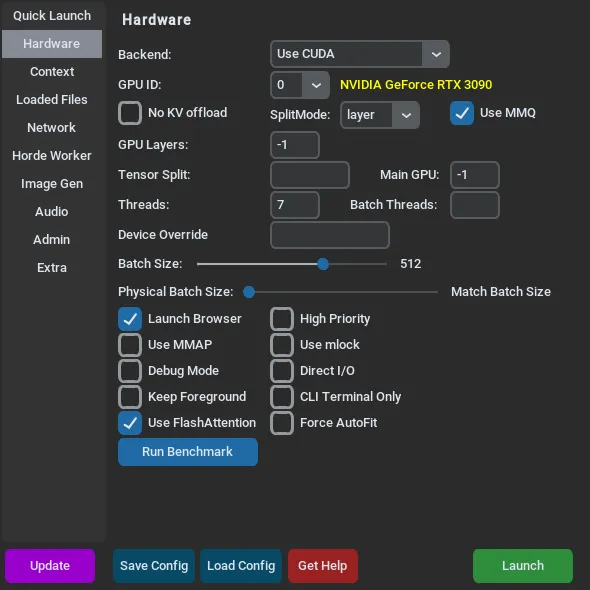The height and width of the screenshot is (590, 590).
Task: Enable High Priority checkbox
Action: pyautogui.click(x=282, y=319)
